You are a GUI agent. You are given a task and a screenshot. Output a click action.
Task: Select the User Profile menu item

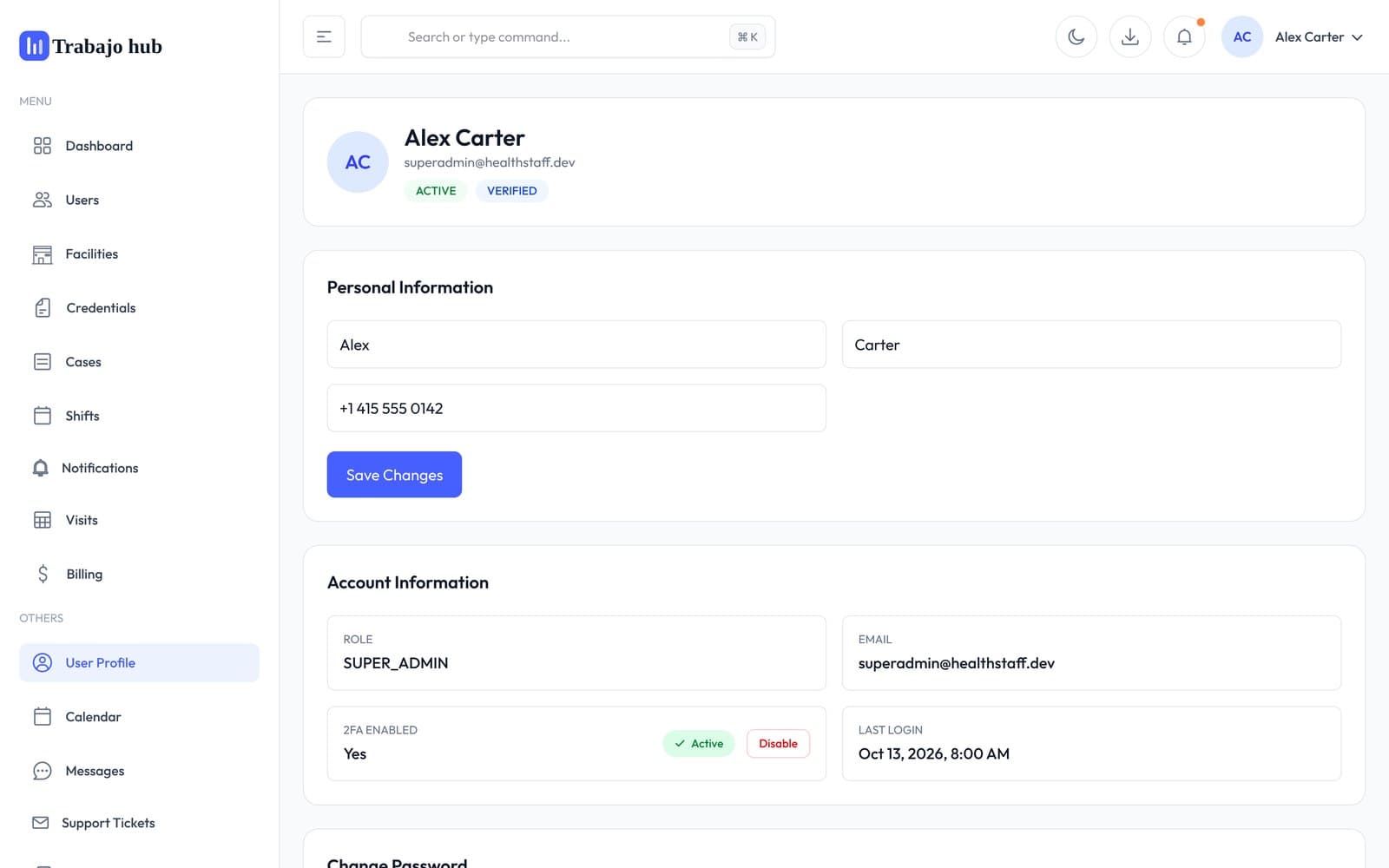[x=139, y=663]
